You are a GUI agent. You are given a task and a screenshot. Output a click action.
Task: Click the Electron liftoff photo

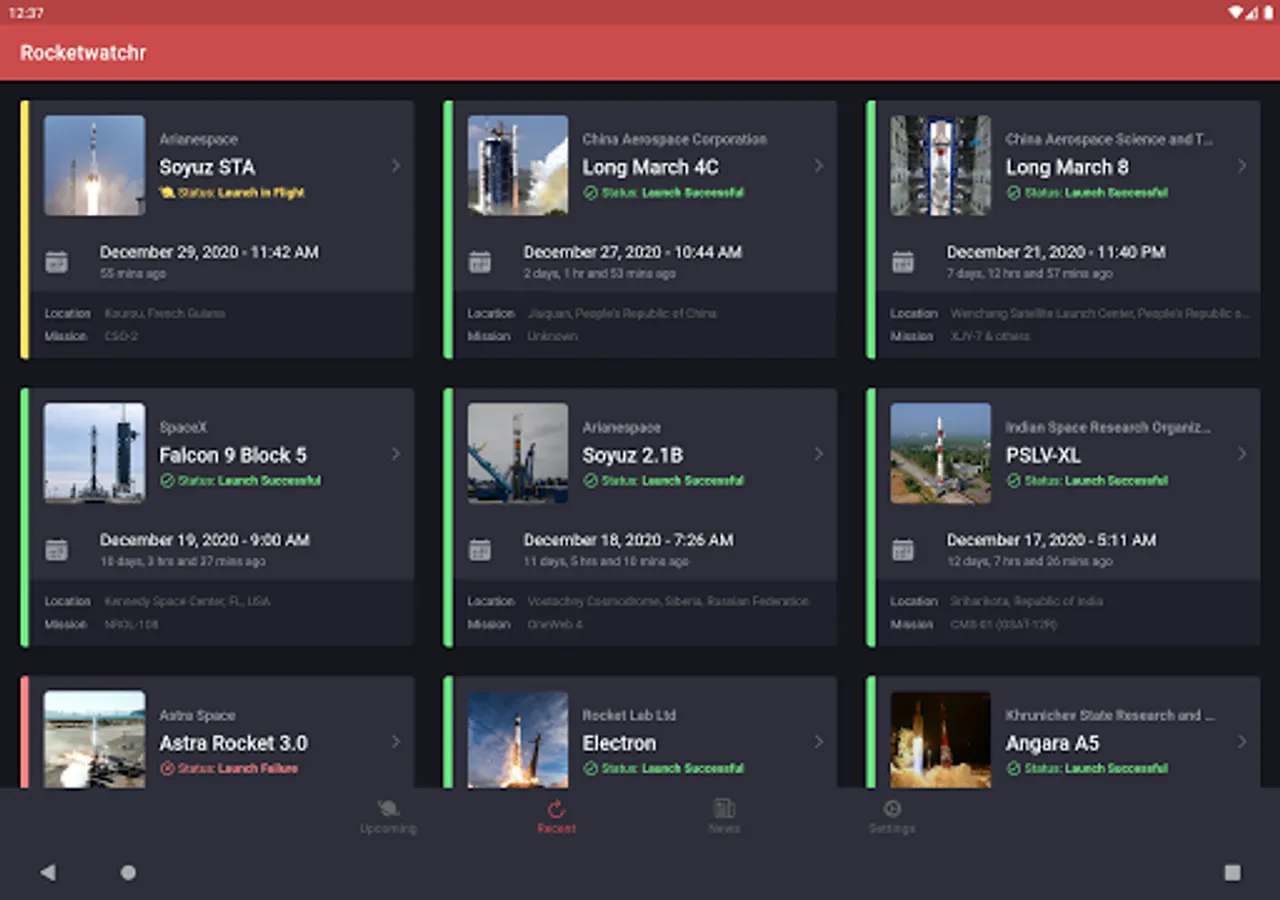(x=518, y=739)
